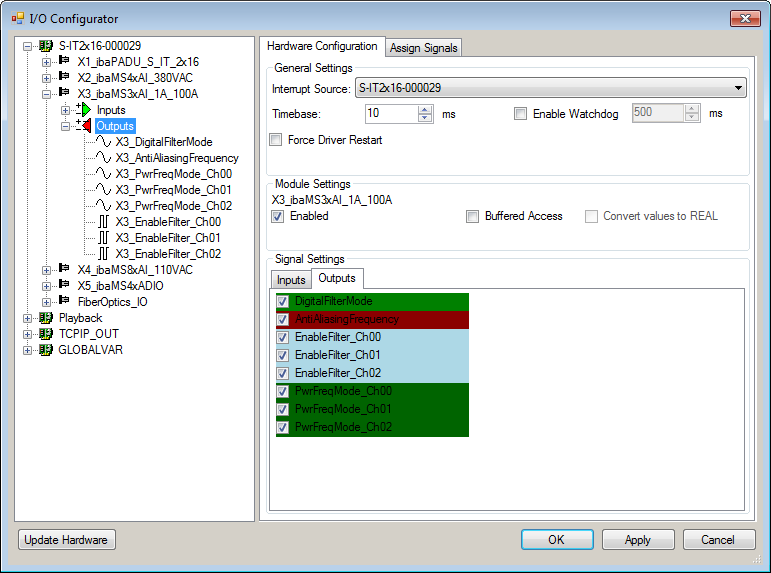This screenshot has height=573, width=771.
Task: Switch to the Assign Signals tab
Action: (423, 48)
